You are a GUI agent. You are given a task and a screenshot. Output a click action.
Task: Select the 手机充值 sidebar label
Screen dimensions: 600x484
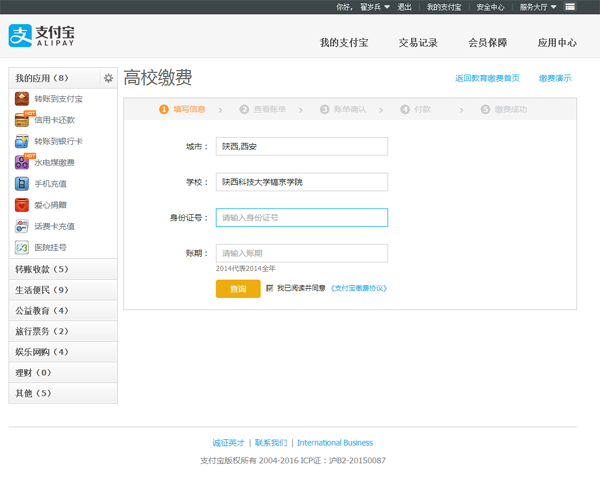(x=51, y=184)
